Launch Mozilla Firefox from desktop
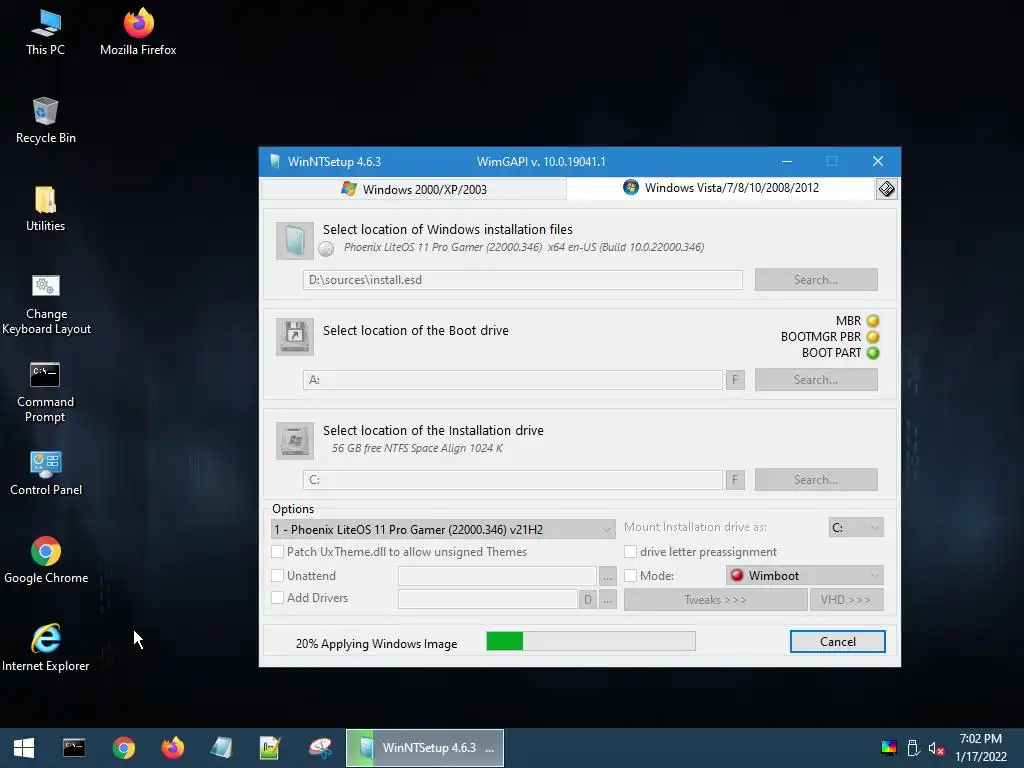This screenshot has height=768, width=1024. [138, 33]
